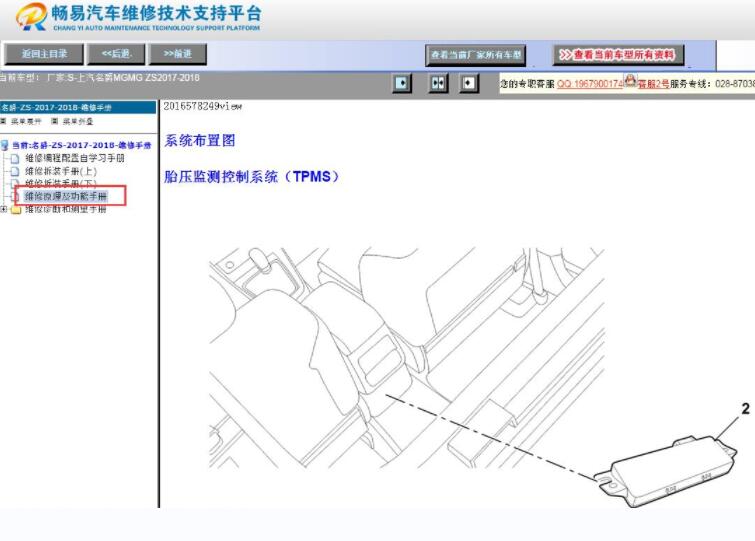
Task: Open 查看当前车型所有资料 button
Action: [x=618, y=55]
